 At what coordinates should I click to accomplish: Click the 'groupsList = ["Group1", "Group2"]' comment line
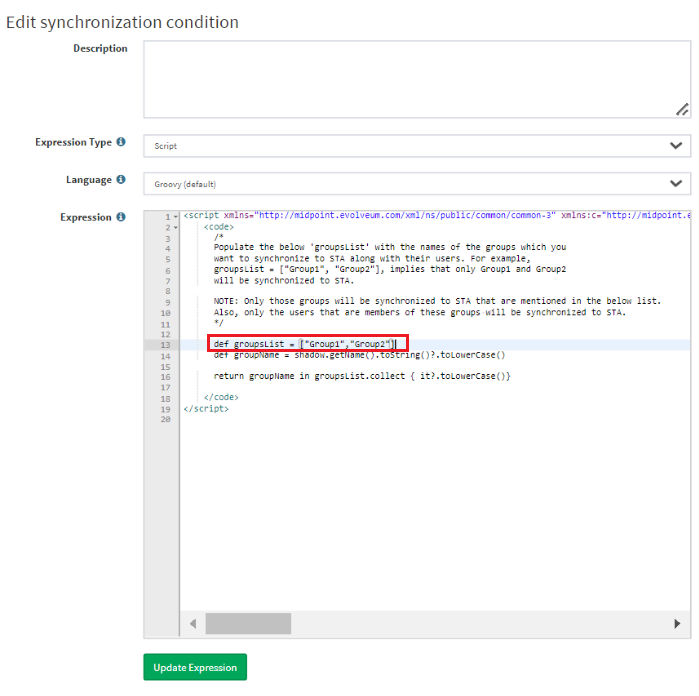point(390,269)
